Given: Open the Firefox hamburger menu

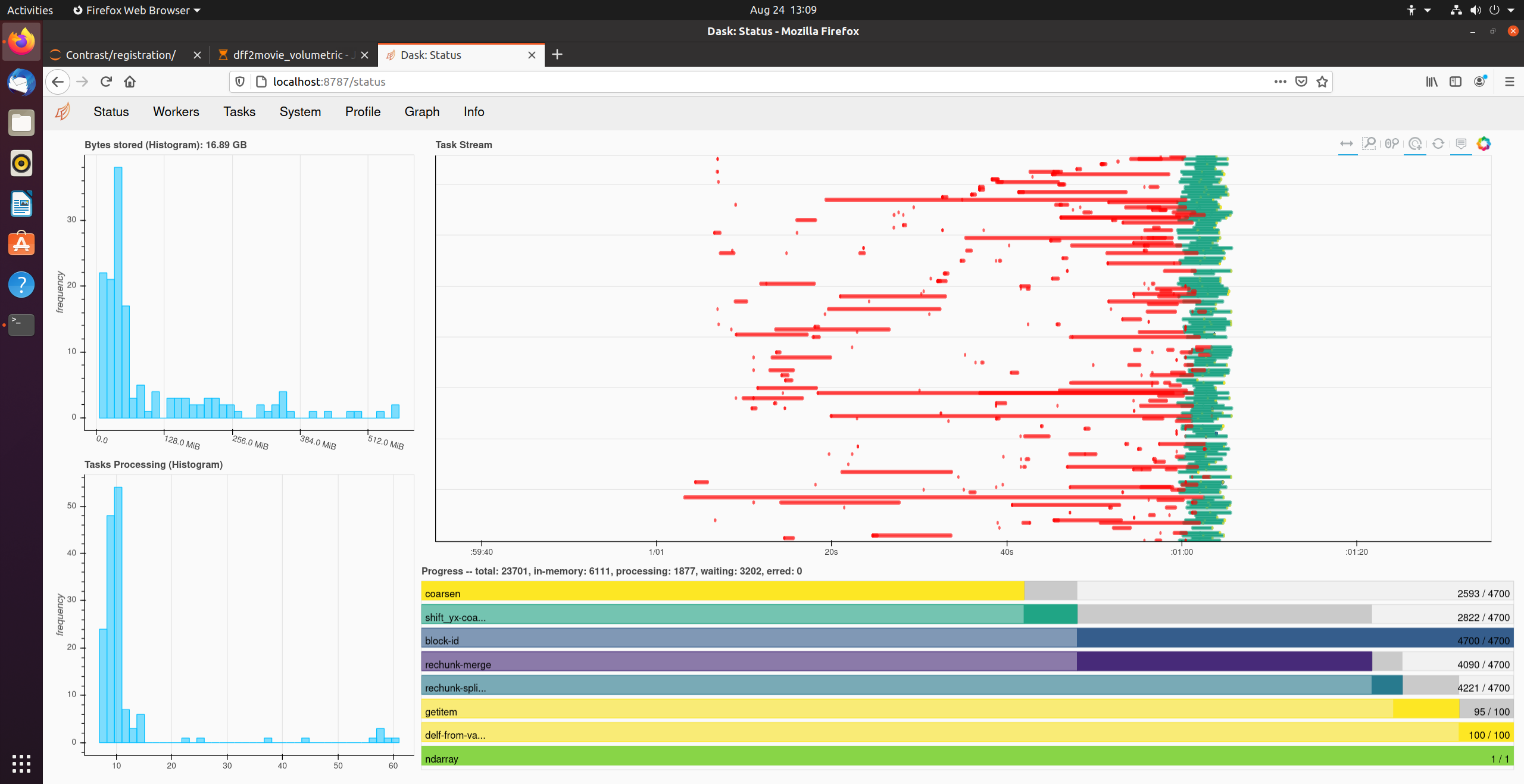Looking at the screenshot, I should (1510, 82).
